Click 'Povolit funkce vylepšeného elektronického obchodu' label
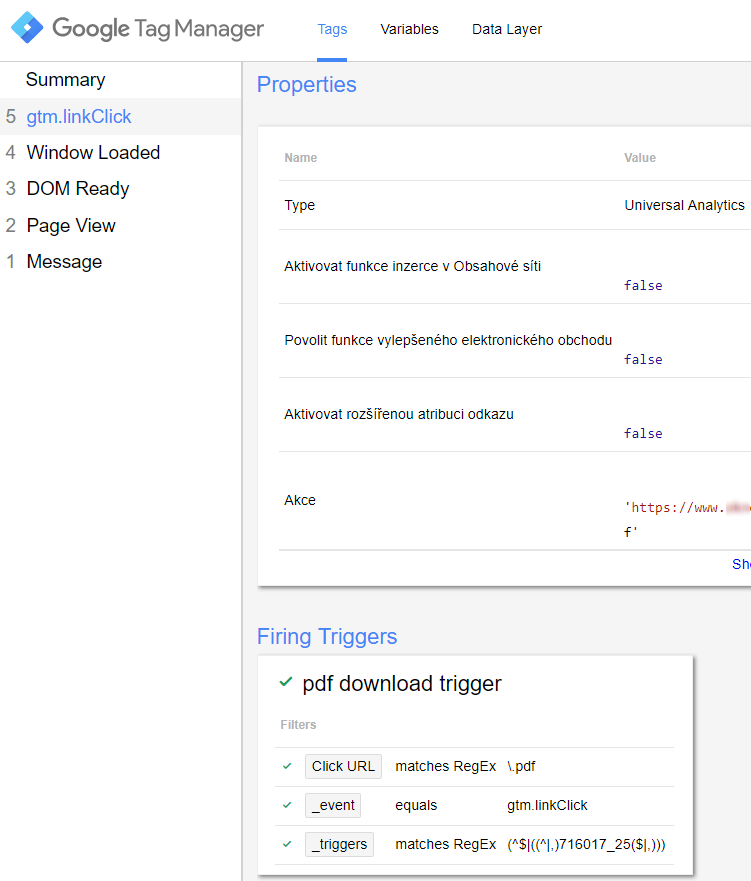The image size is (751, 881). tap(448, 340)
